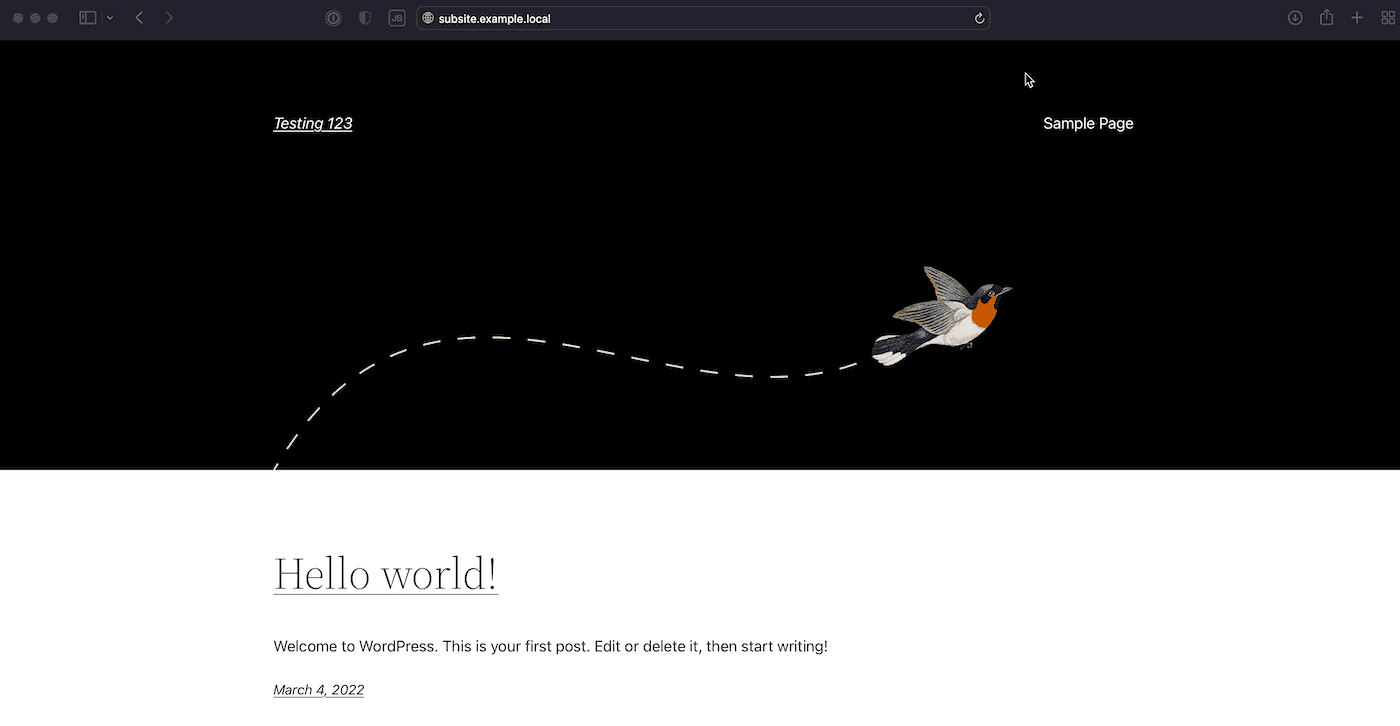Click the globe icon inside the address bar

(x=428, y=17)
